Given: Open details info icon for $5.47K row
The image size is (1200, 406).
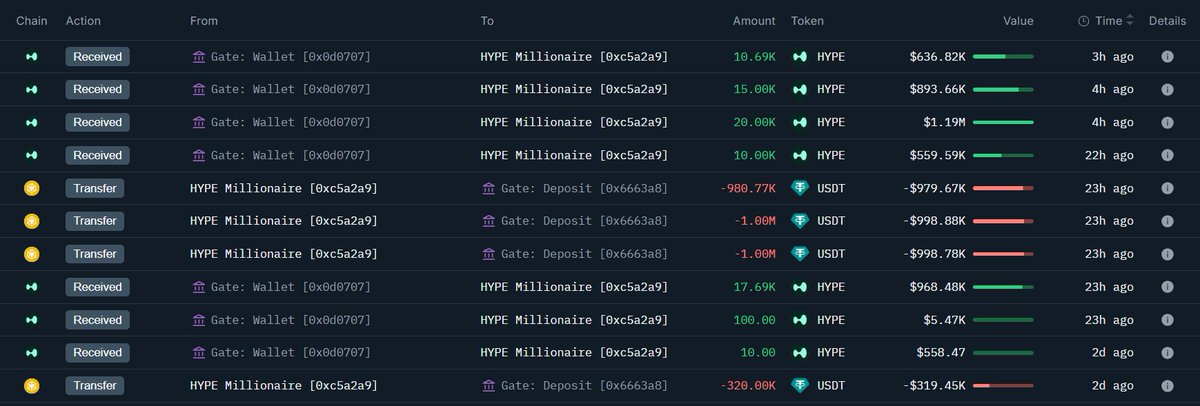Looking at the screenshot, I should pyautogui.click(x=1167, y=321).
